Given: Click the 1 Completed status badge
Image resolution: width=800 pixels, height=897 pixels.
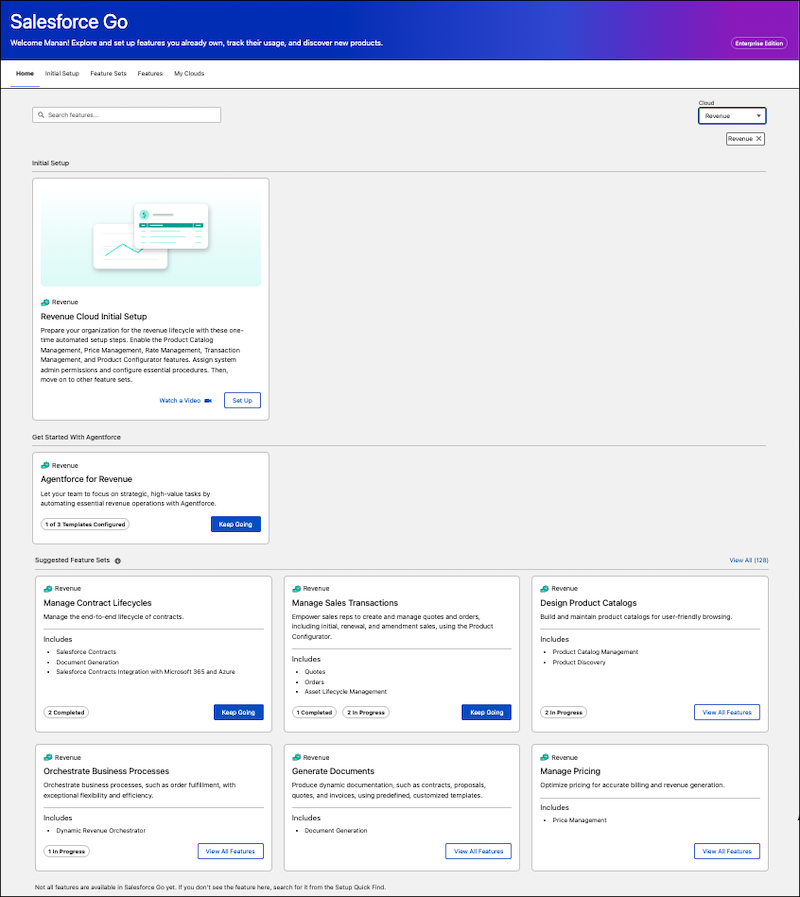Looking at the screenshot, I should [314, 712].
